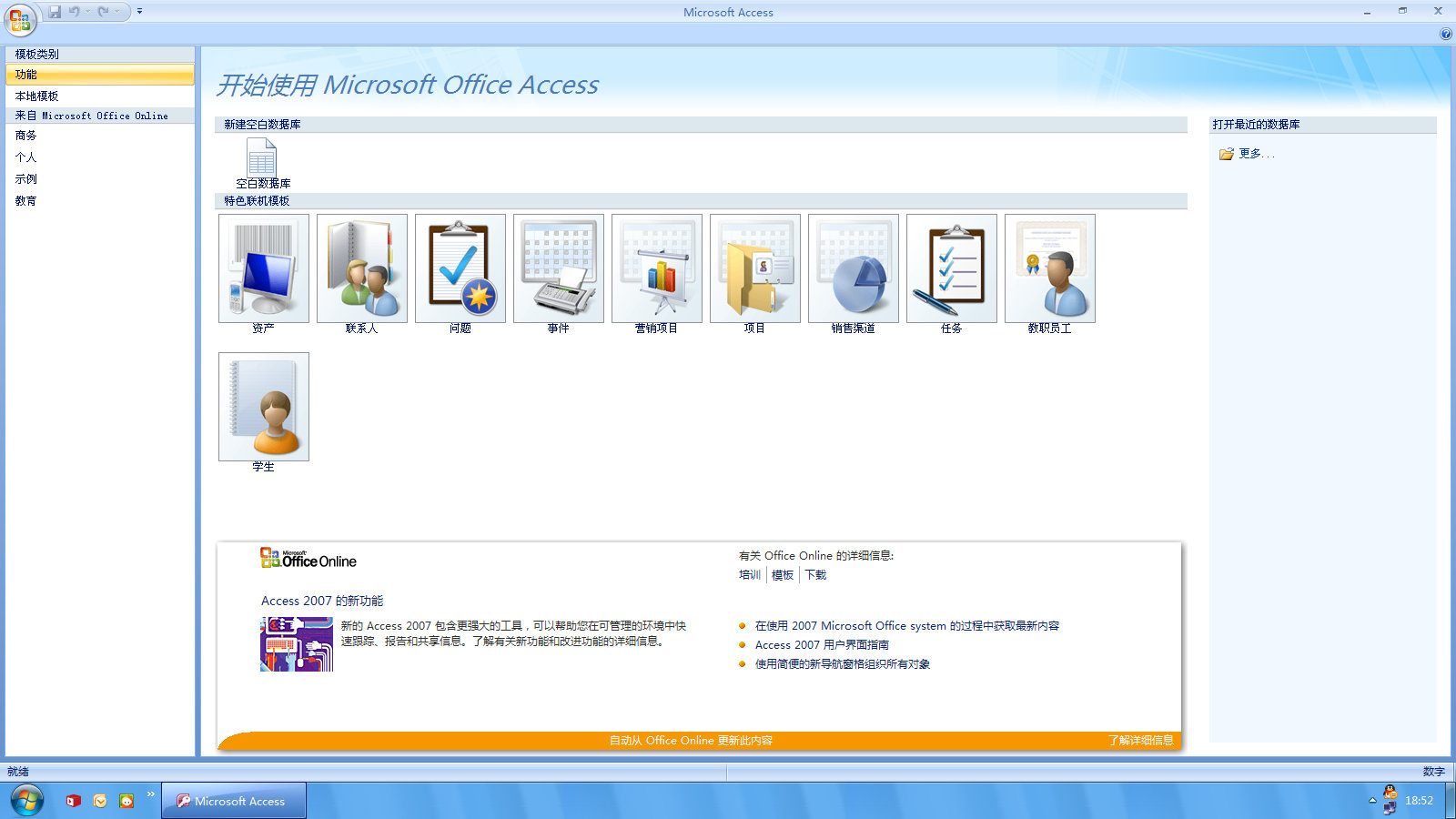Choose the 学生 students template

264,412
